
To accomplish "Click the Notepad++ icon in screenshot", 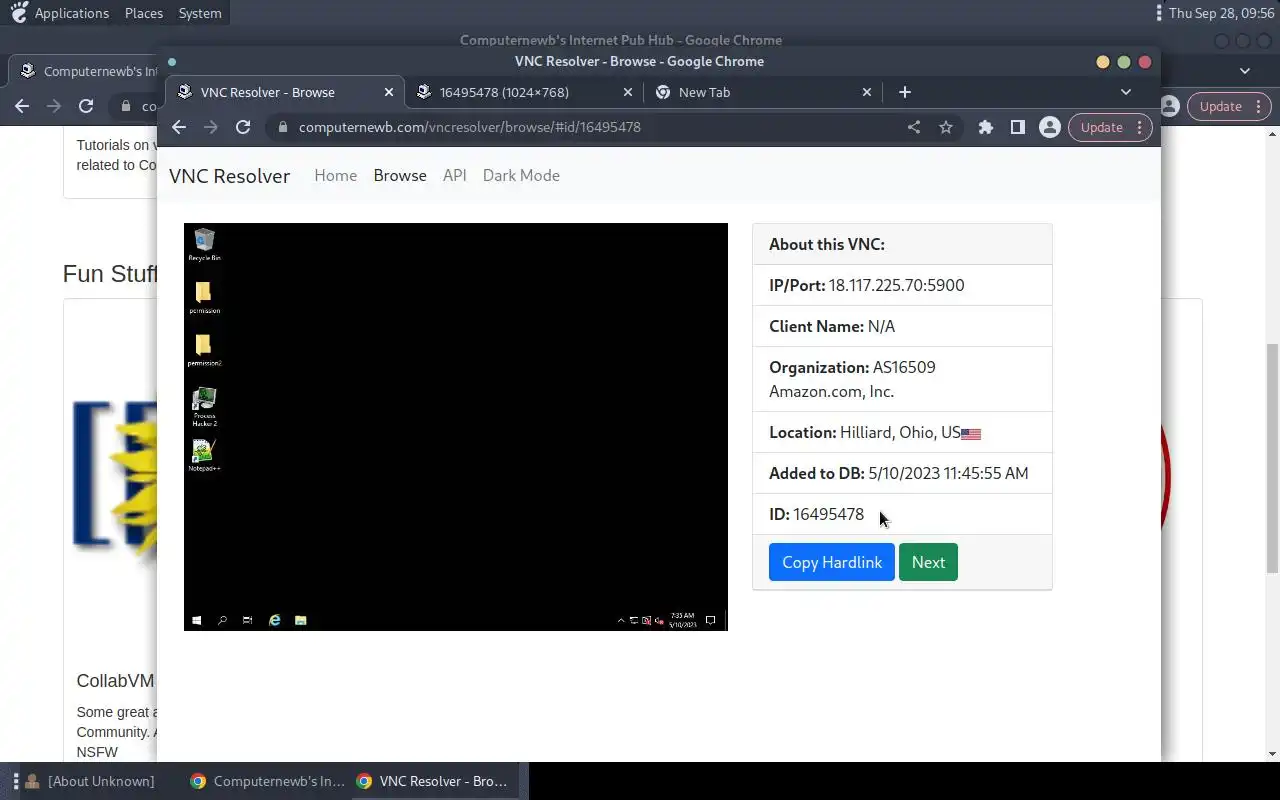I will (x=204, y=456).
